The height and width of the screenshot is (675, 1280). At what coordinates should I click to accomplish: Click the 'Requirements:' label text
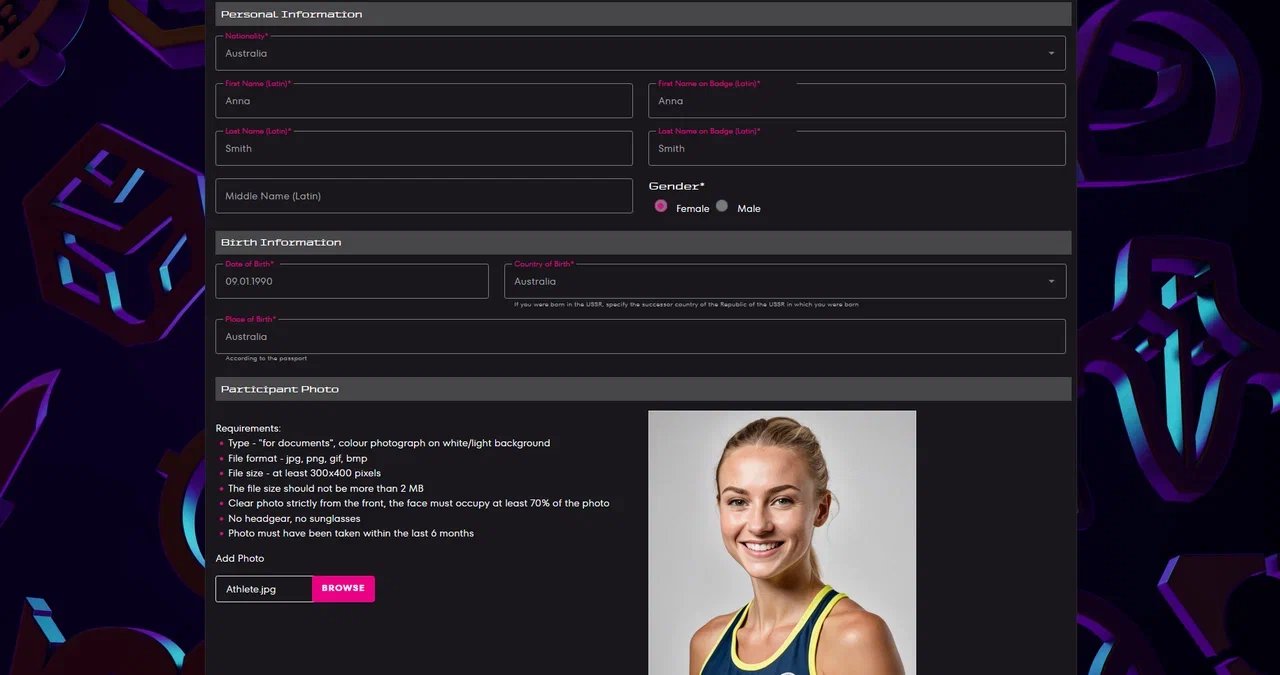[x=248, y=428]
